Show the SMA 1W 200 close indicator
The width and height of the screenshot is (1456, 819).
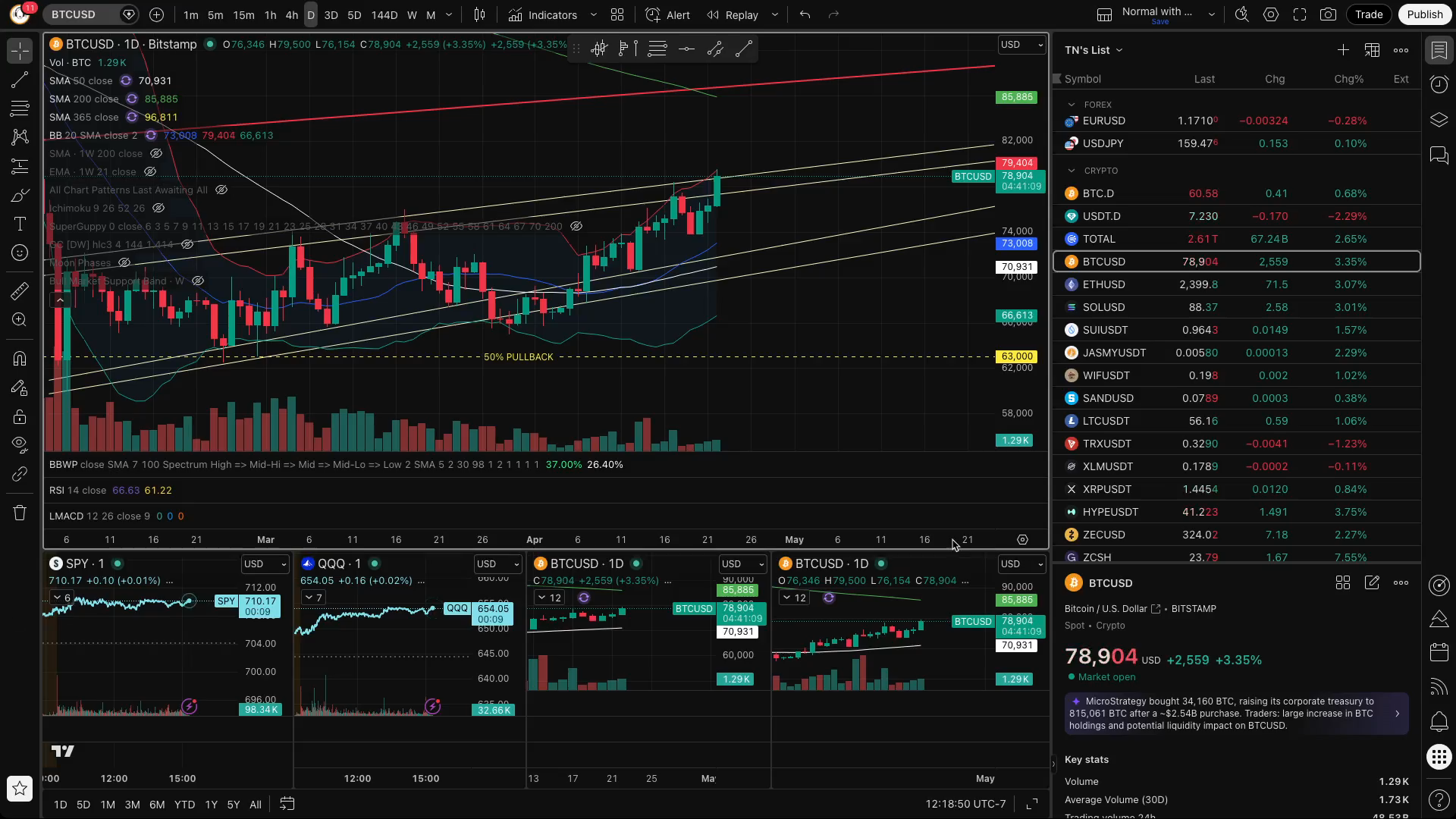[x=156, y=153]
